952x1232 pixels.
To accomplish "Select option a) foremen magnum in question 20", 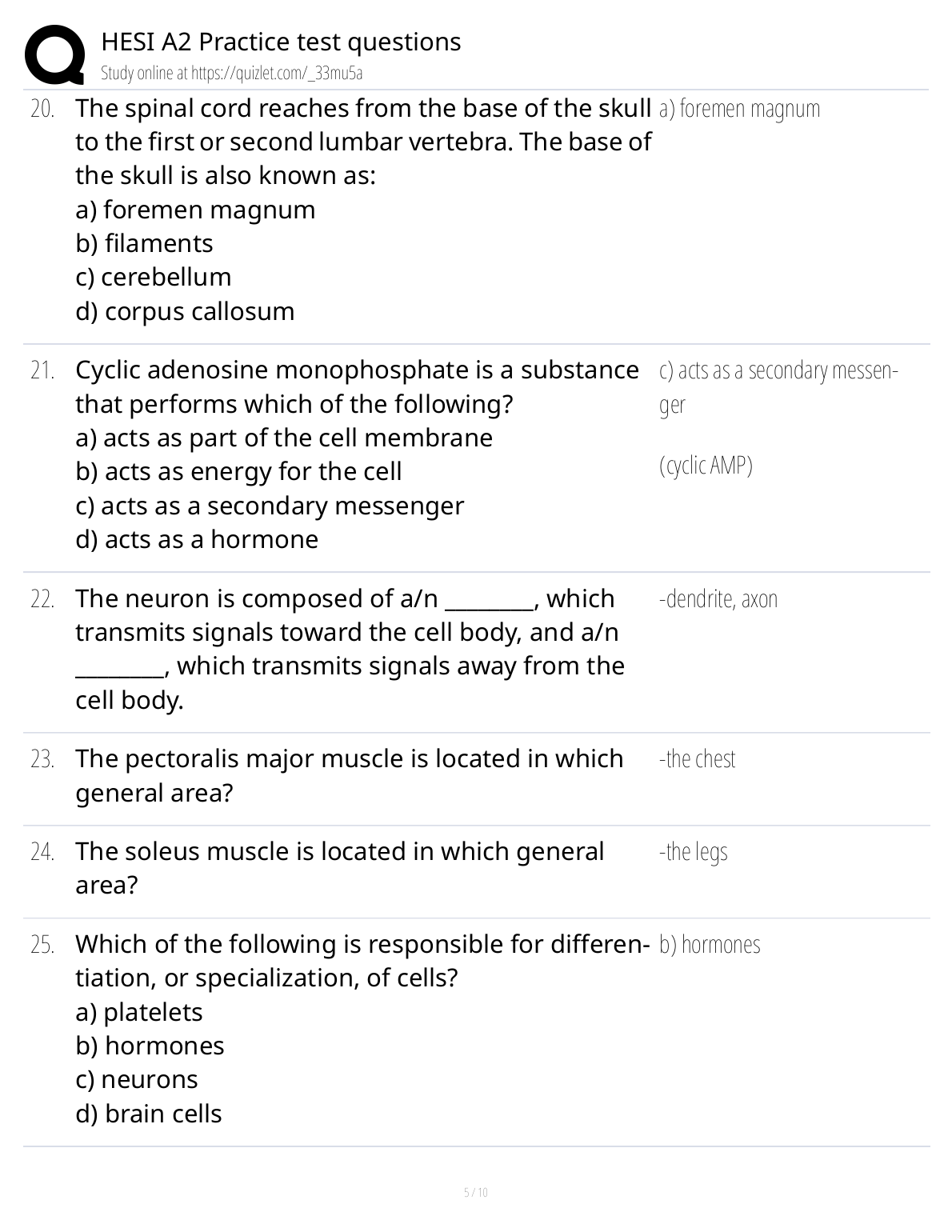I will coord(195,210).
